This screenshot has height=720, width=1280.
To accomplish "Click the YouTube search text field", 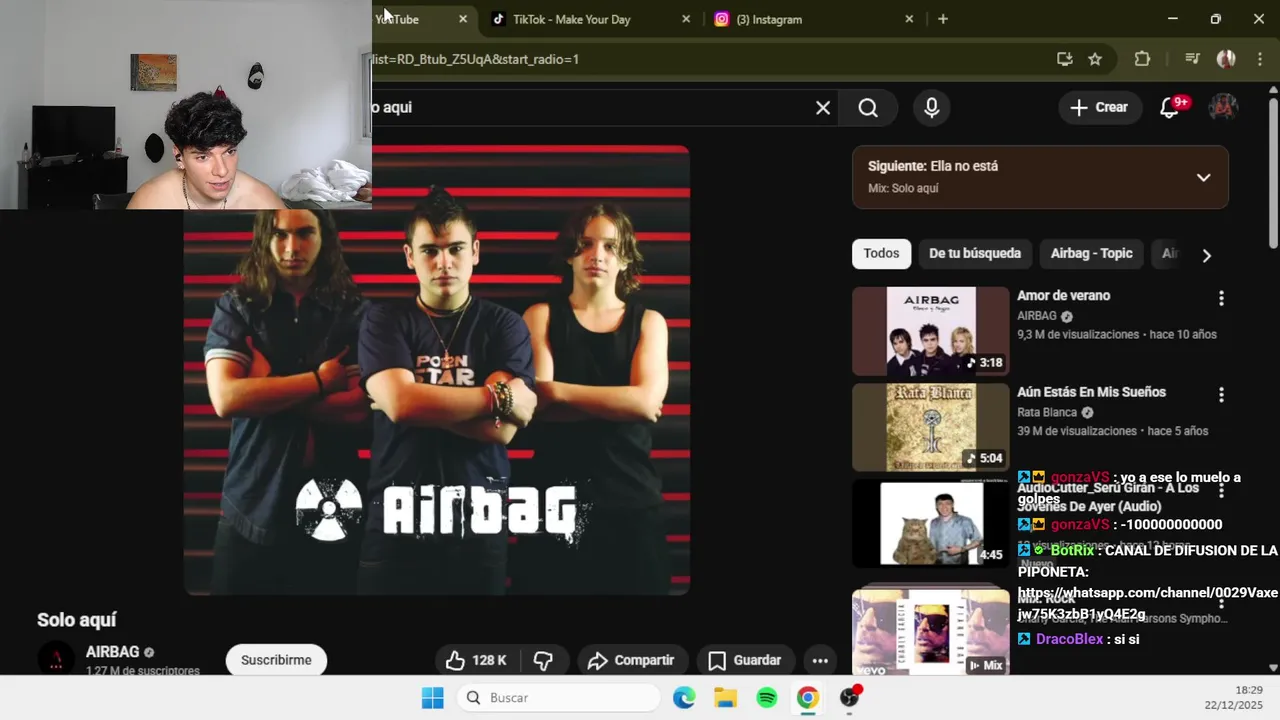I will tap(590, 107).
